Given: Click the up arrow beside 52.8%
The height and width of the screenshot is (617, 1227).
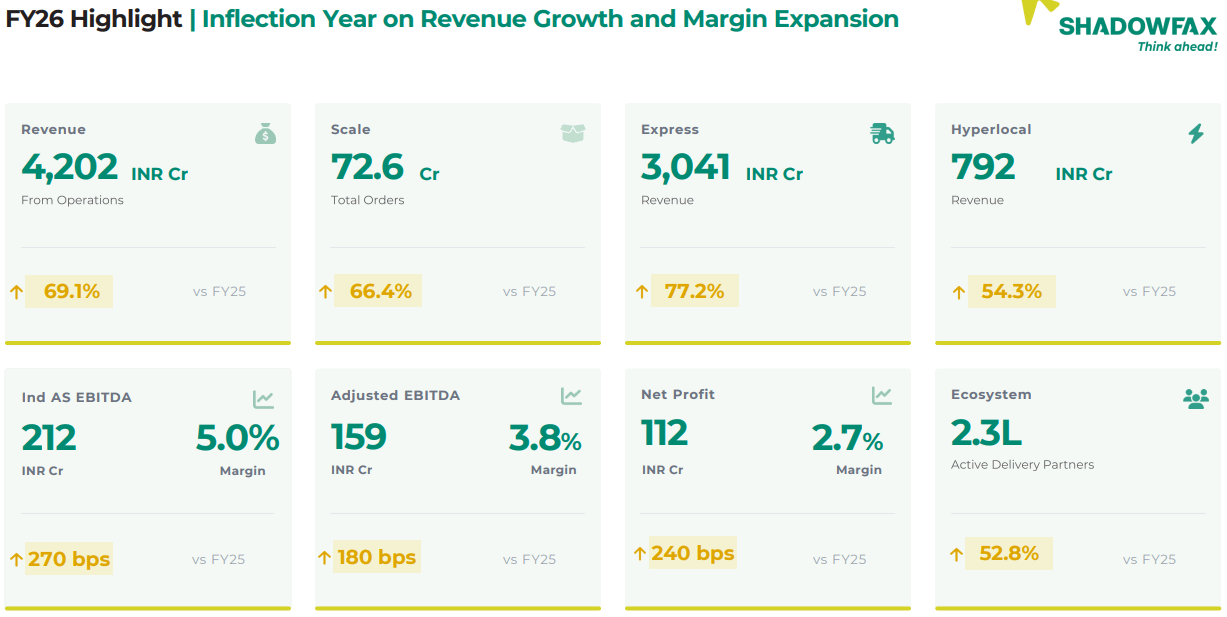Looking at the screenshot, I should point(957,554).
